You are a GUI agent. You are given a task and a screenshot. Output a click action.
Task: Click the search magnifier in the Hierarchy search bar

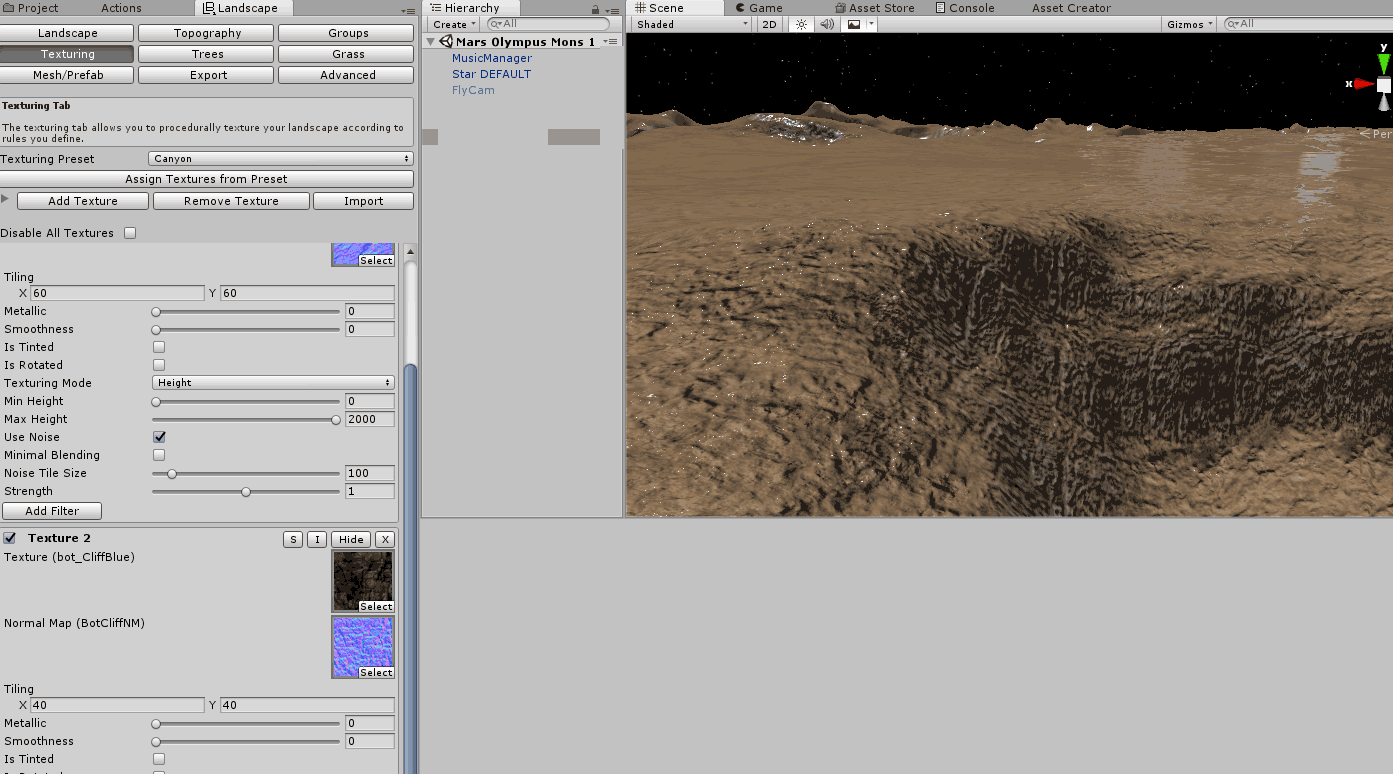493,24
